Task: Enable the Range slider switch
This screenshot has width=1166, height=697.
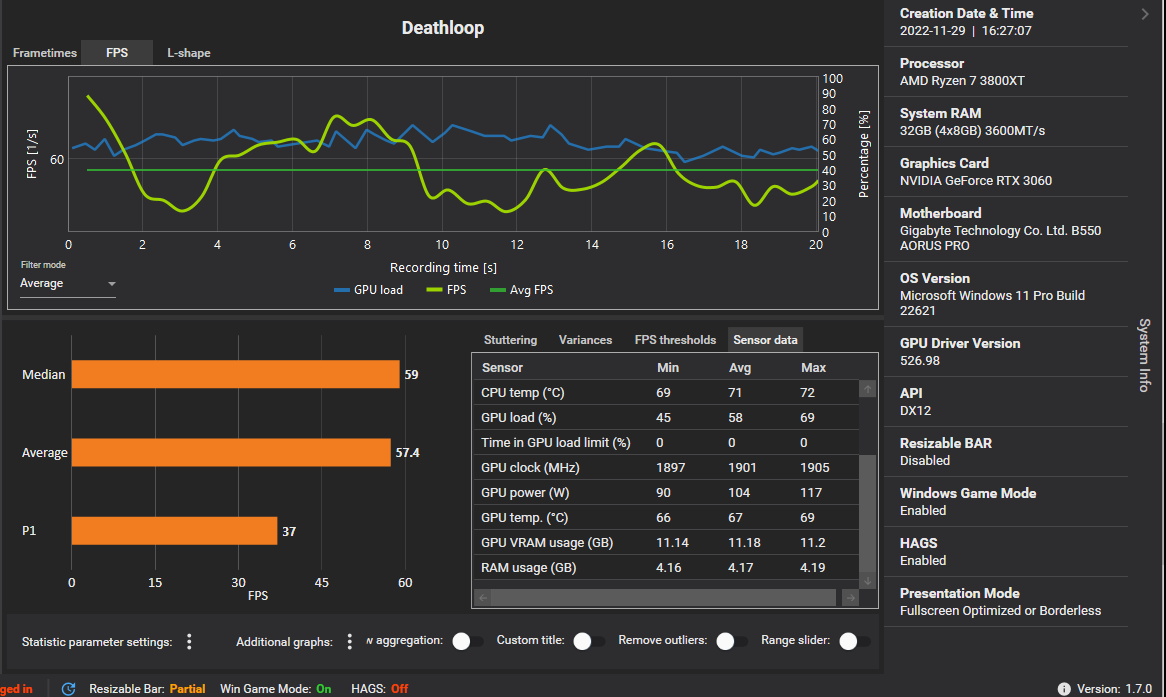Action: point(854,641)
